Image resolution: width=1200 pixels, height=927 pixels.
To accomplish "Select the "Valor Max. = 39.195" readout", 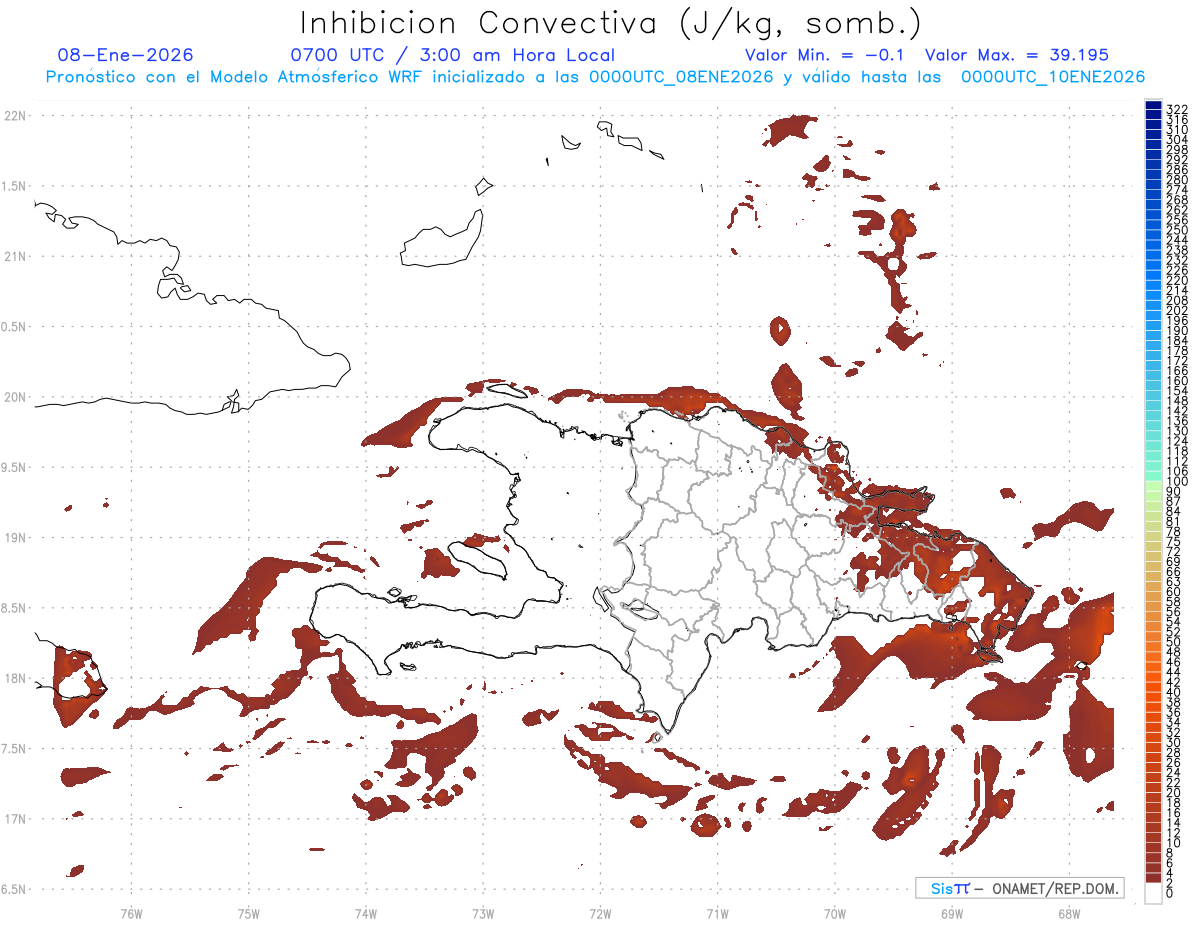I will [x=1017, y=55].
